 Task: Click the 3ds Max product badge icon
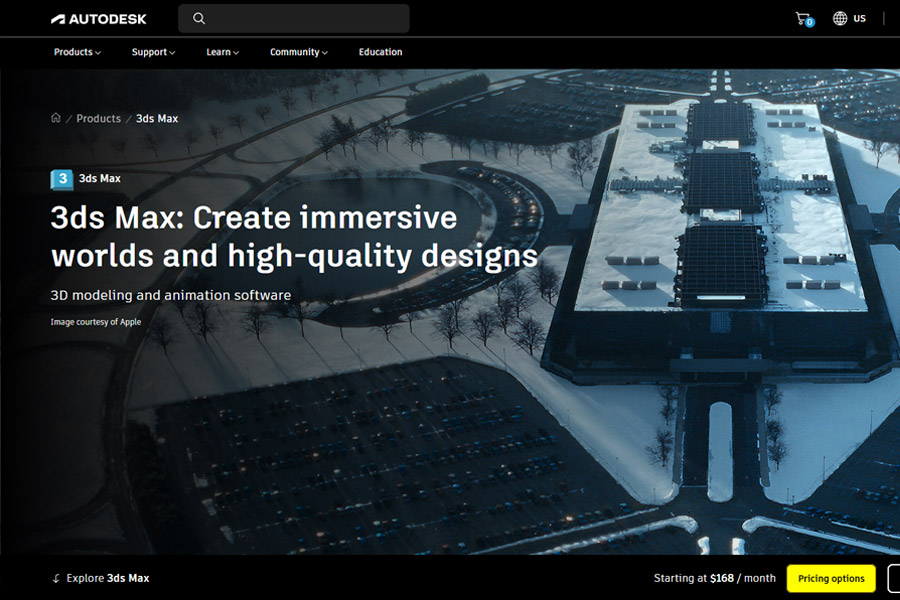pyautogui.click(x=61, y=179)
